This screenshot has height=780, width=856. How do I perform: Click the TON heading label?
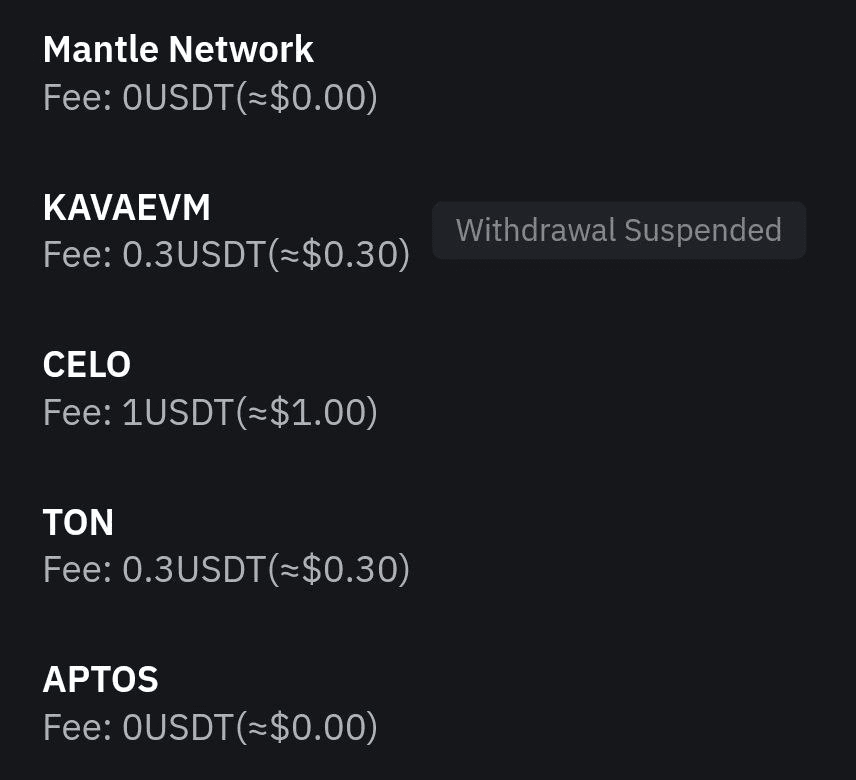pos(78,522)
